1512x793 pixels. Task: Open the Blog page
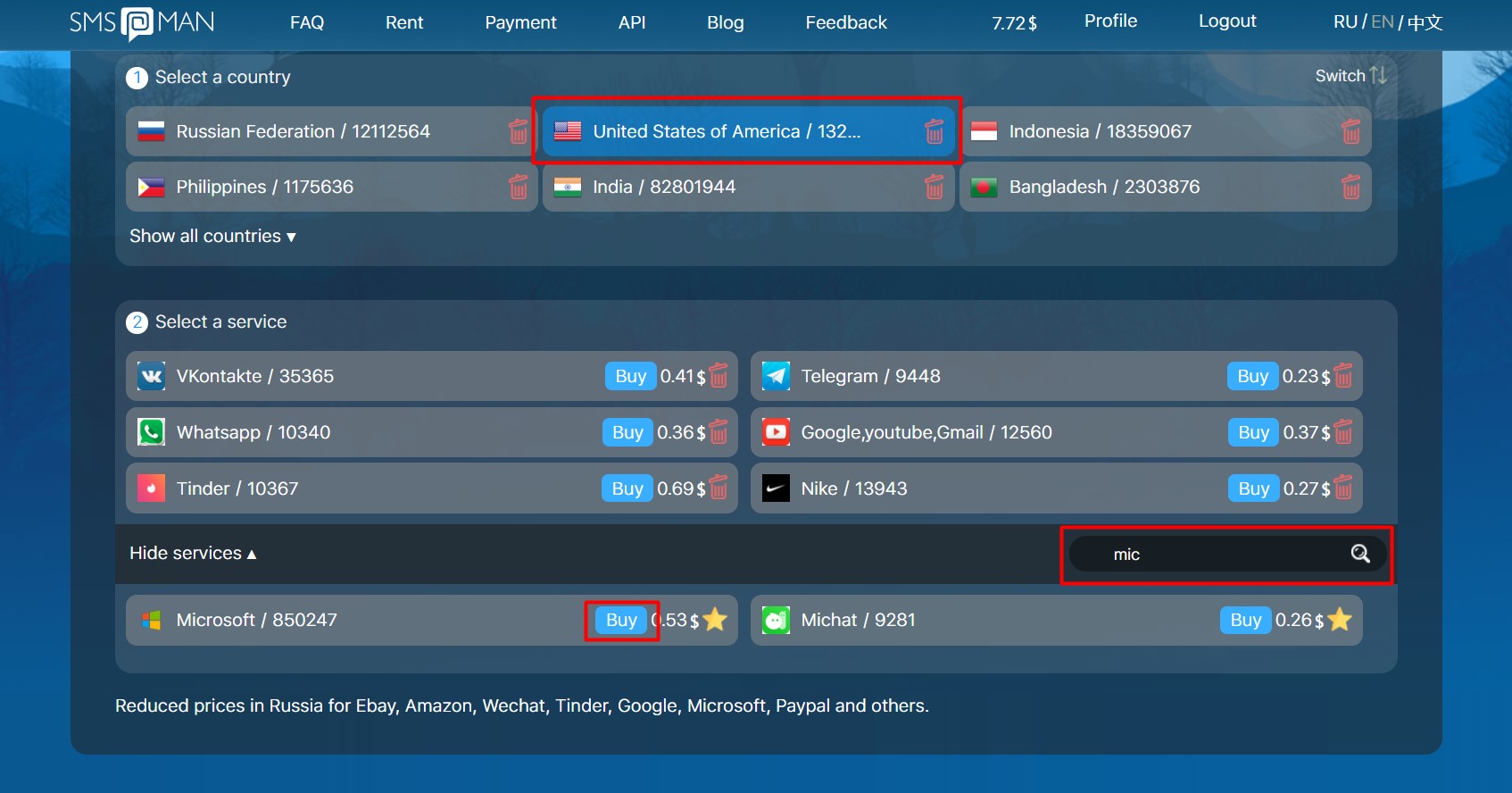[x=725, y=22]
